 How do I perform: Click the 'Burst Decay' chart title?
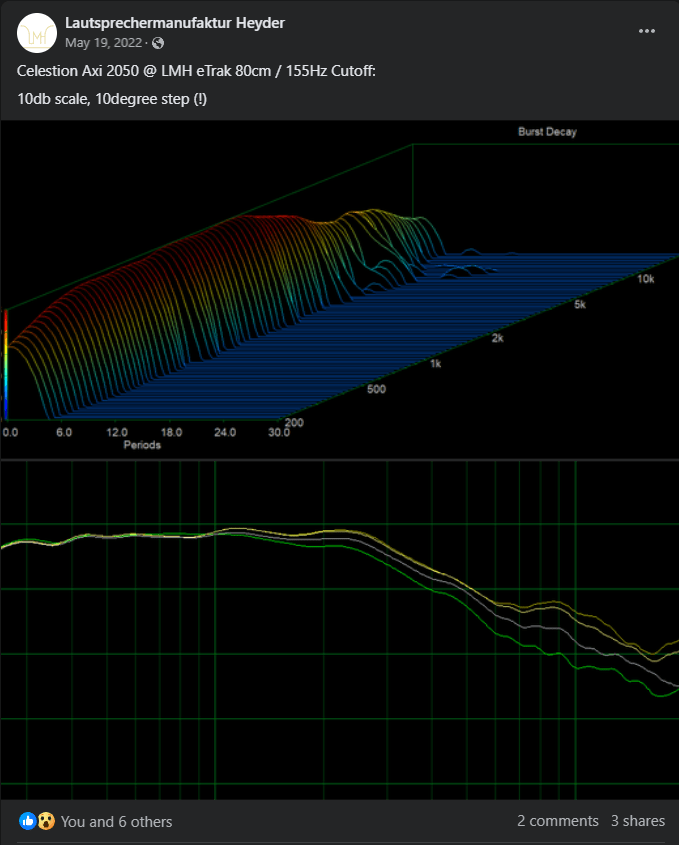547,131
